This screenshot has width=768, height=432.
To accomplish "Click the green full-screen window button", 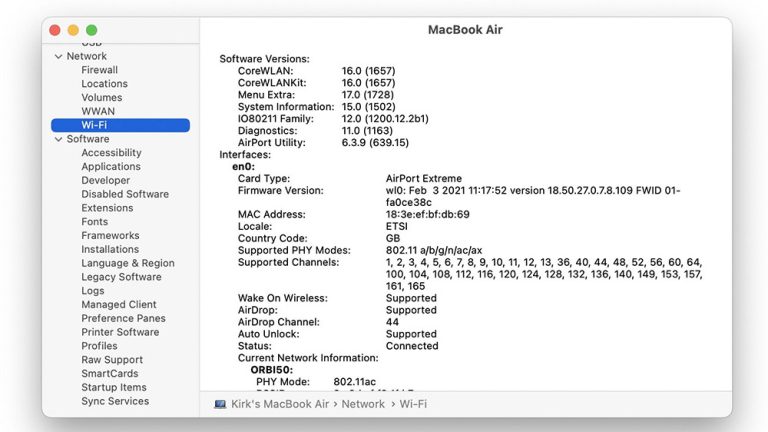I will coord(92,31).
